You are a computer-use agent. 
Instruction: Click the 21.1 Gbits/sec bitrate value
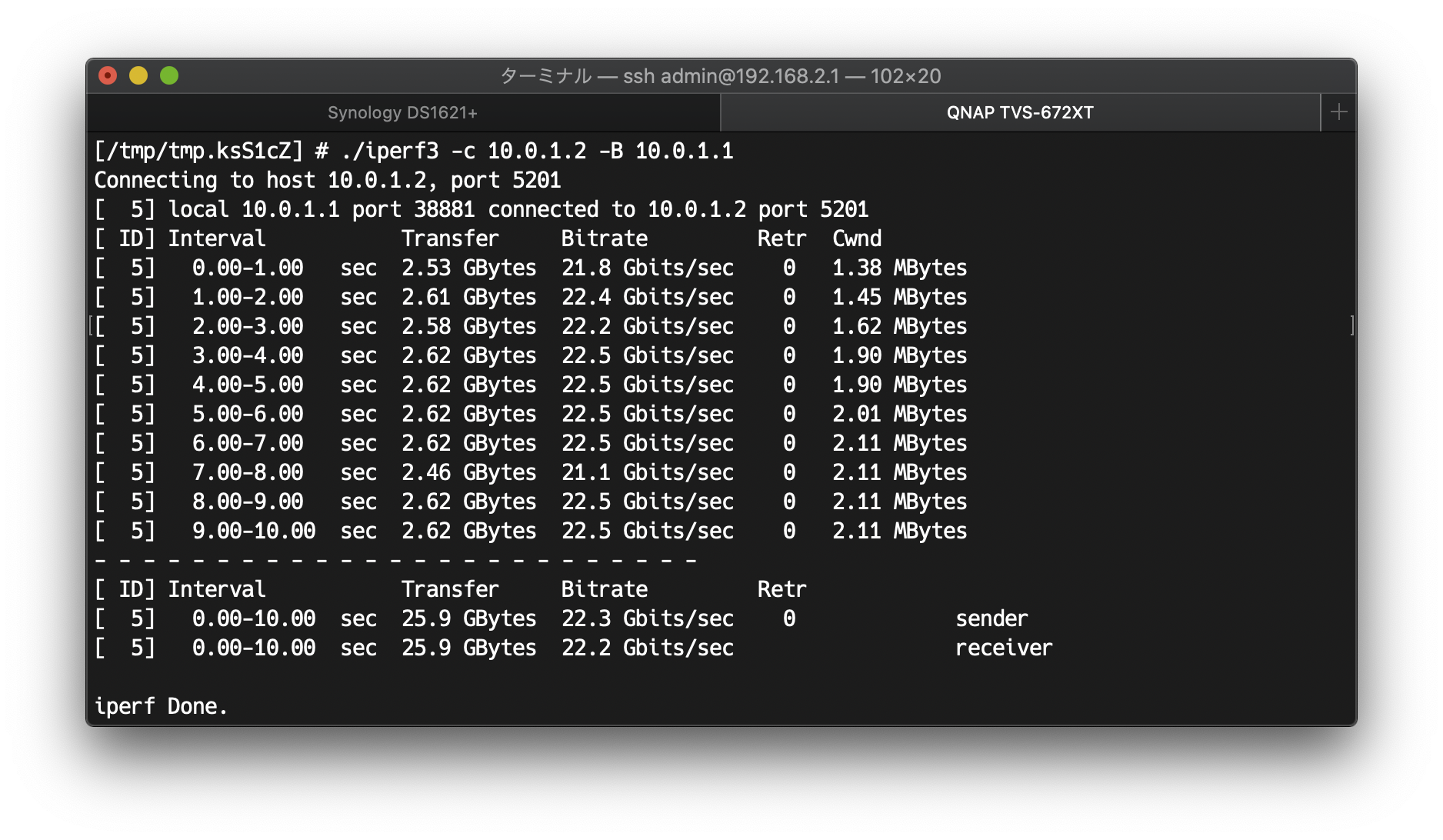[648, 472]
